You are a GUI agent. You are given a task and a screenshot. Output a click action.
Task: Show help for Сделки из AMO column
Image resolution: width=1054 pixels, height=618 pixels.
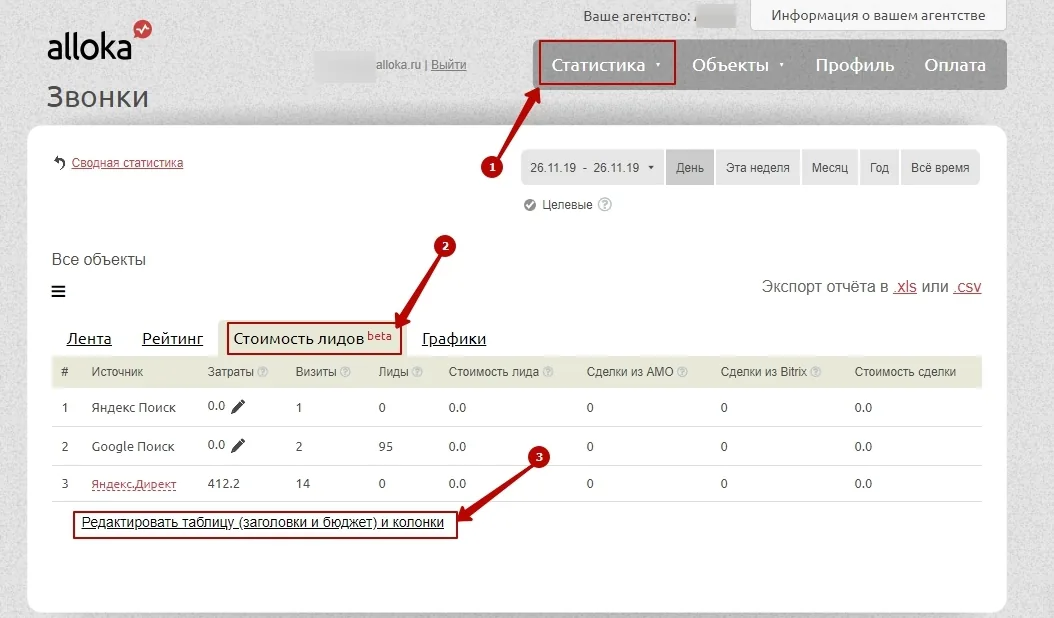click(682, 372)
